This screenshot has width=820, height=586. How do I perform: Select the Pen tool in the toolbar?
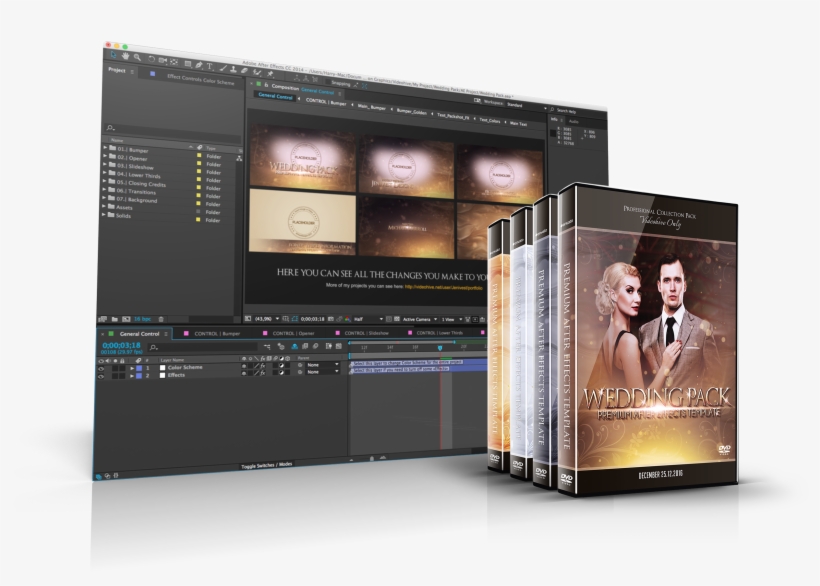coord(199,64)
